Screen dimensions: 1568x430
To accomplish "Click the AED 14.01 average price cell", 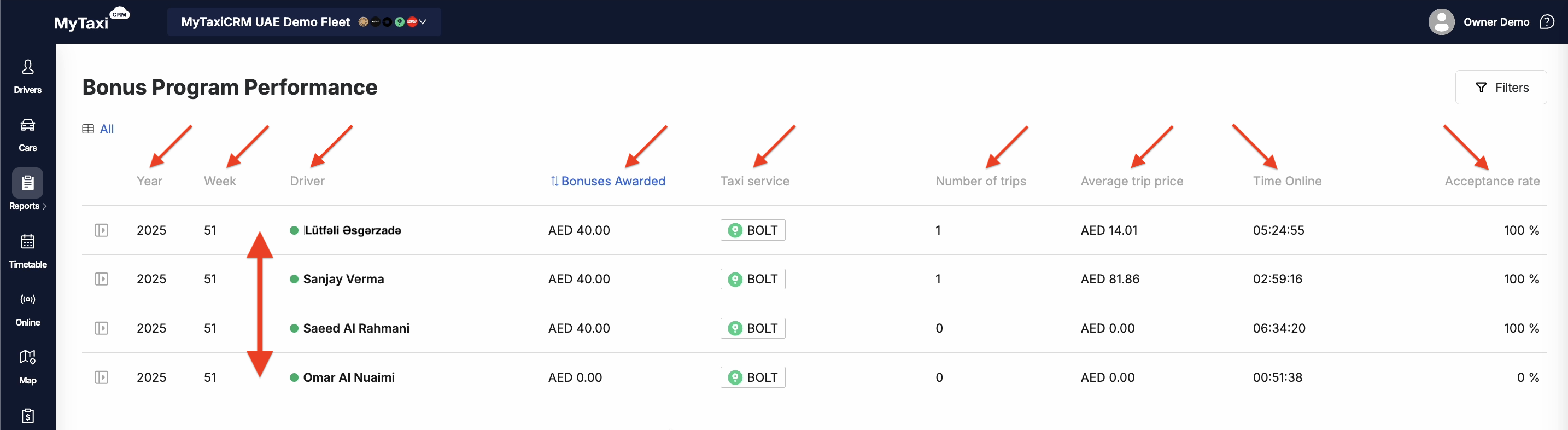I will tap(1108, 230).
